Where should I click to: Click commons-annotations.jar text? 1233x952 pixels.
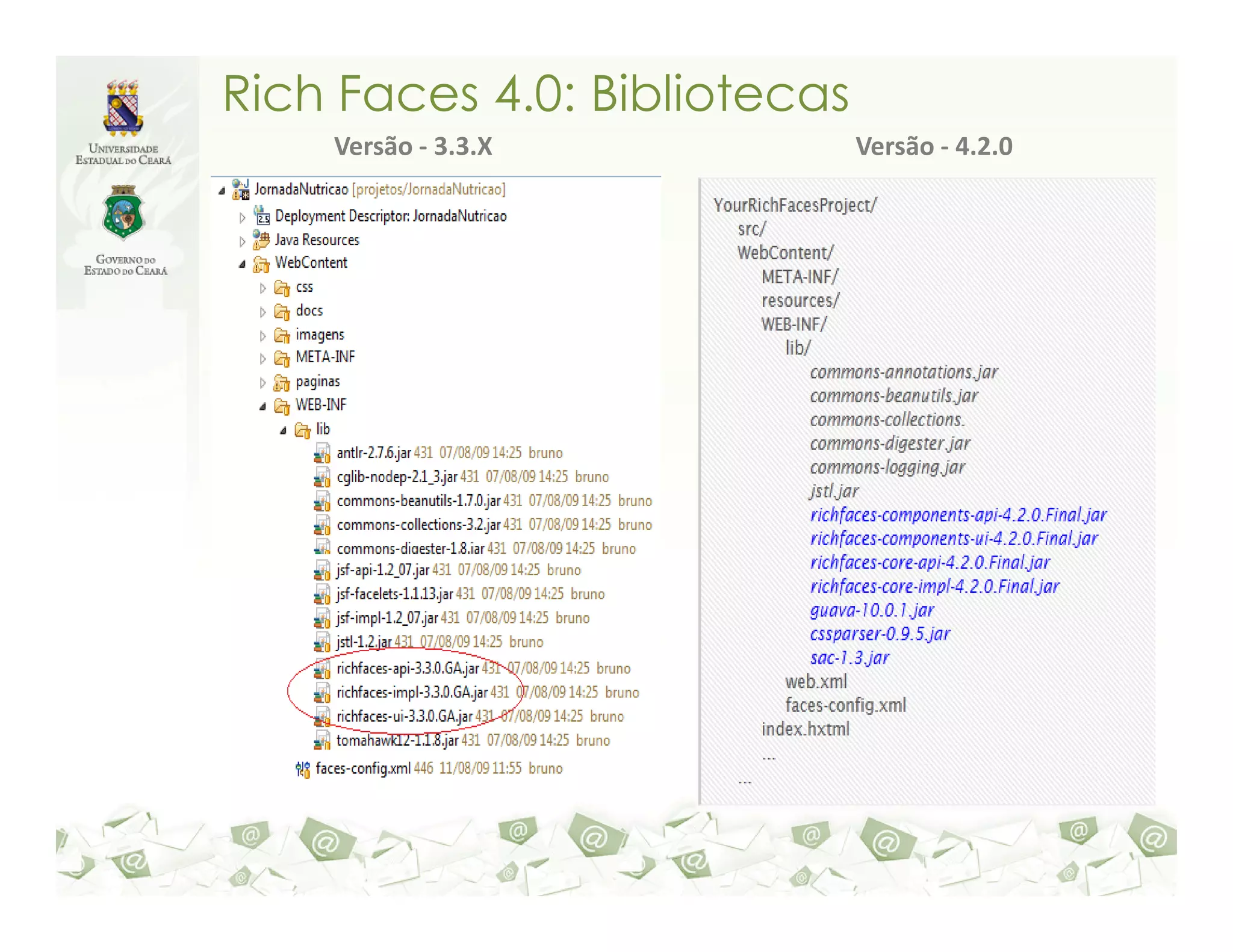click(904, 372)
